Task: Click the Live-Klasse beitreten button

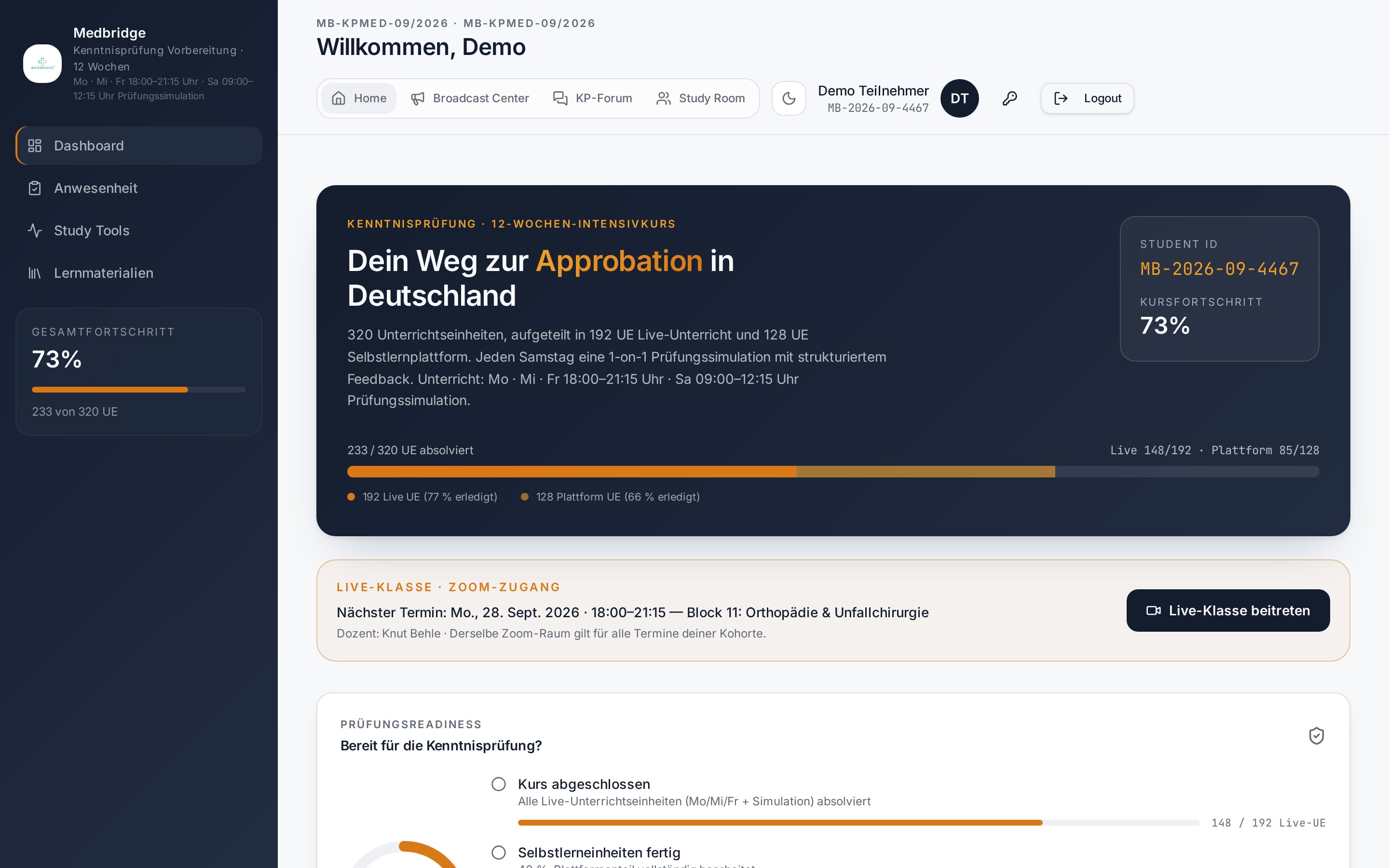Action: [1228, 610]
